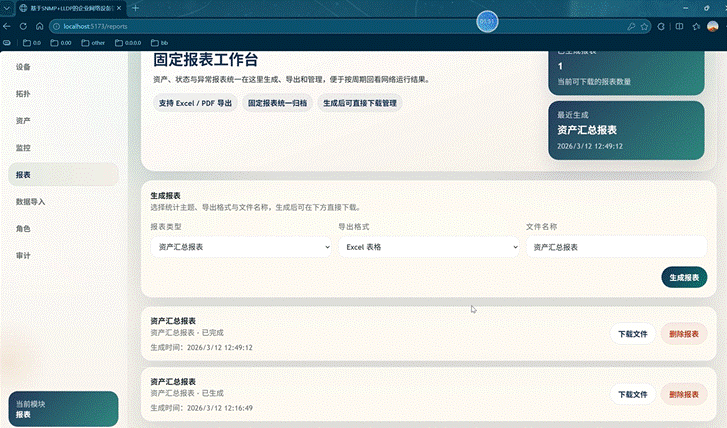Close the SNMP+LLDP browser tab

[119, 8]
